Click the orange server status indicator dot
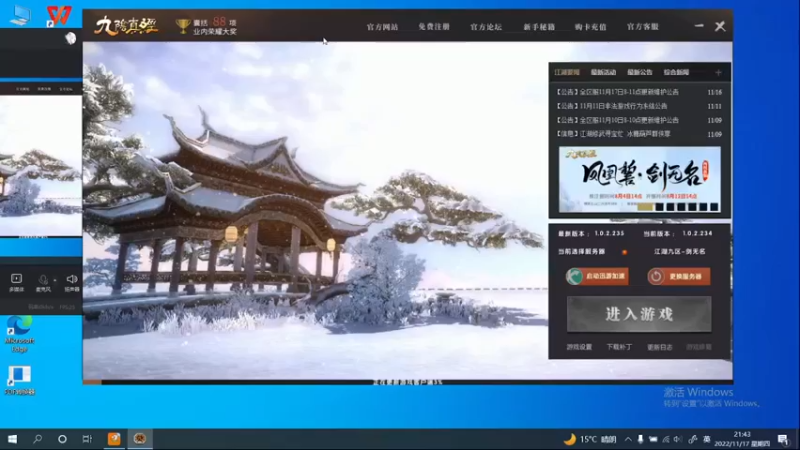Image resolution: width=800 pixels, height=450 pixels. (624, 252)
